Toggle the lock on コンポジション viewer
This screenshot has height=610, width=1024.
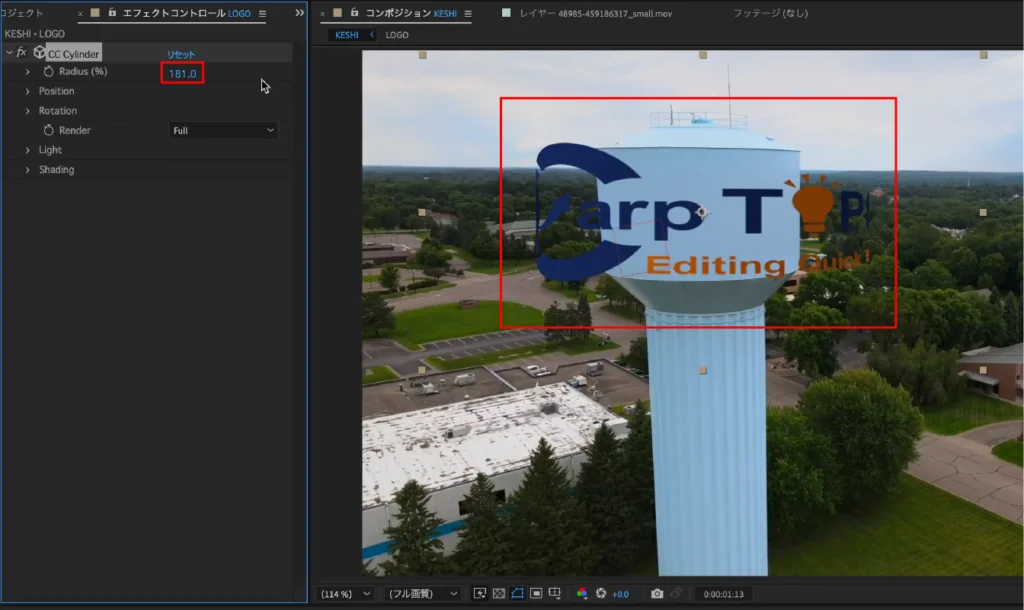pos(355,12)
